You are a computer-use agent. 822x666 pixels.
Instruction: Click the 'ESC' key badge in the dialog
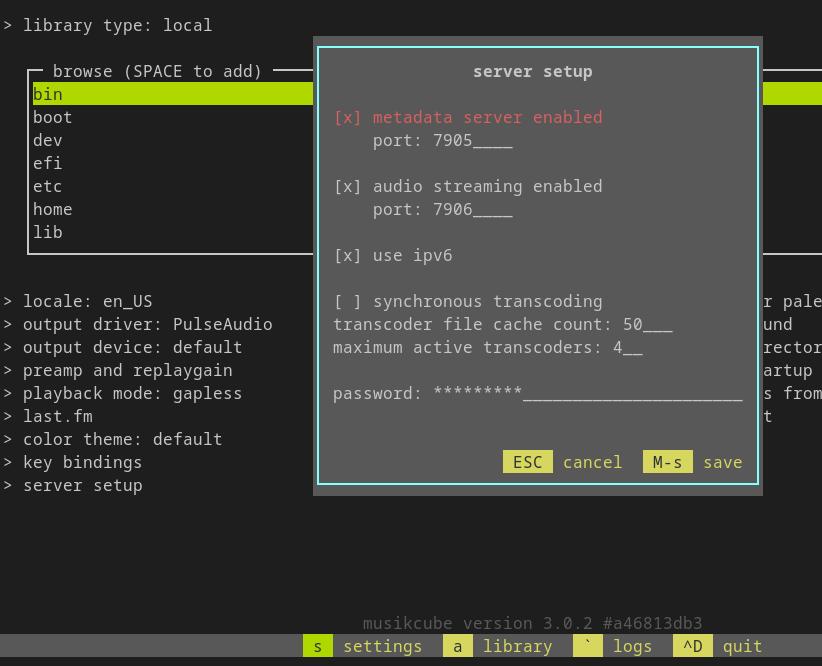coord(528,462)
